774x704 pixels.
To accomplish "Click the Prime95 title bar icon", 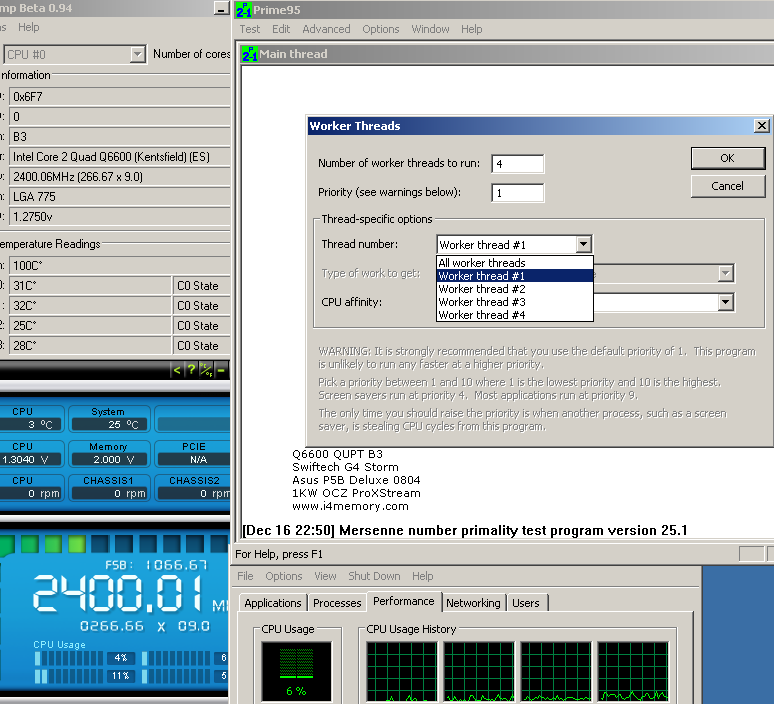I will 243,10.
